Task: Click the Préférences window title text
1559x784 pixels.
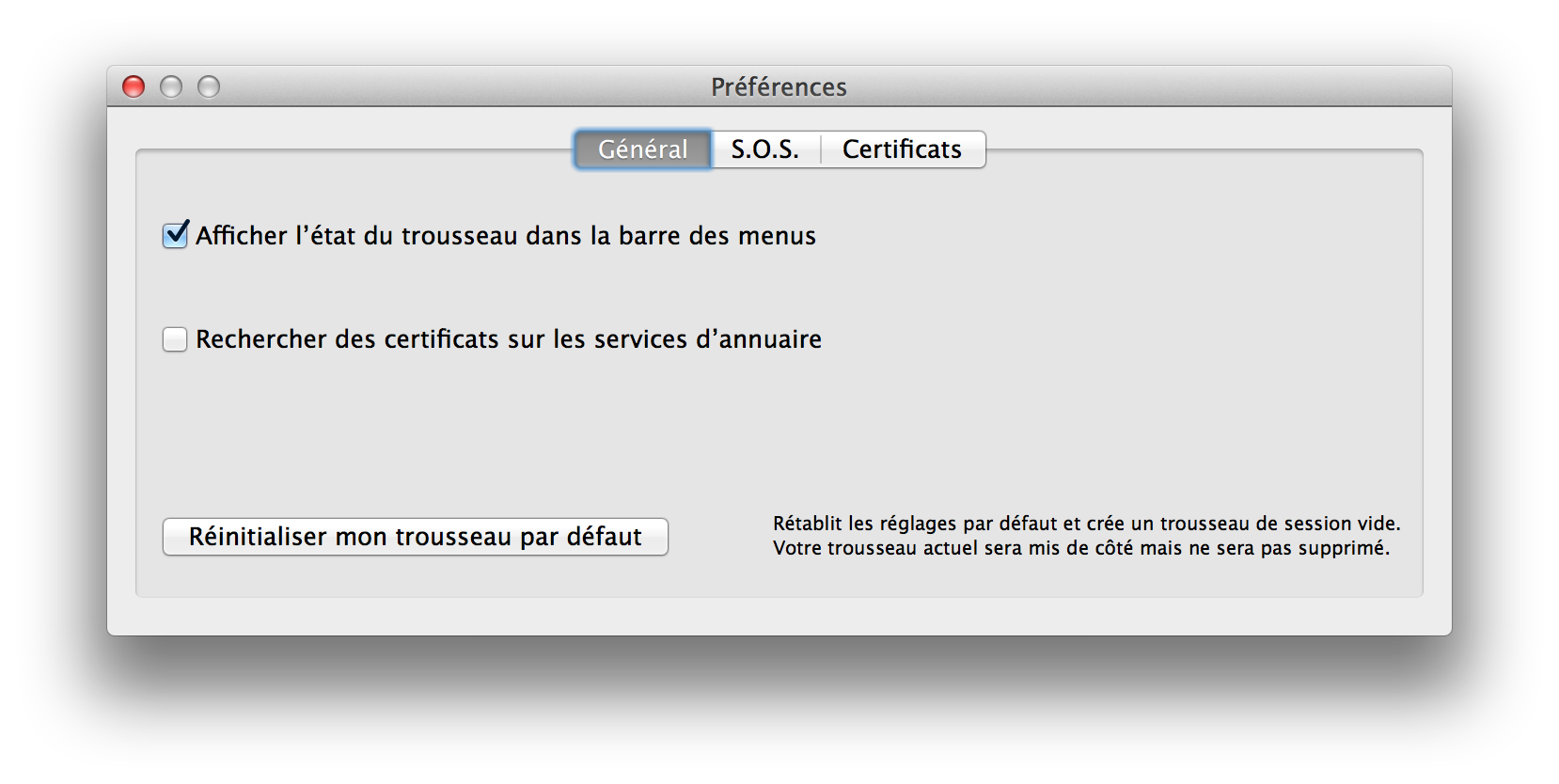Action: [779, 86]
